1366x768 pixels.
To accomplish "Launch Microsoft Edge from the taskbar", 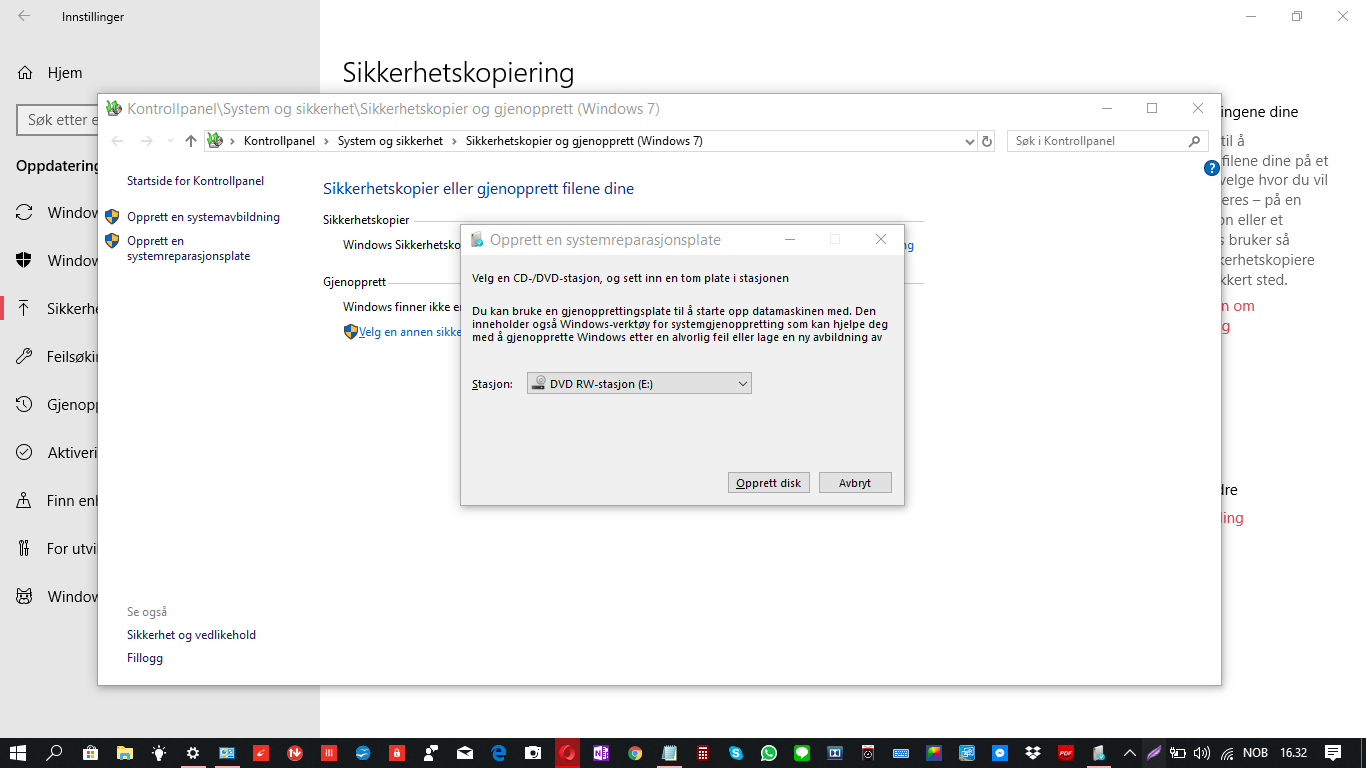I will point(499,753).
